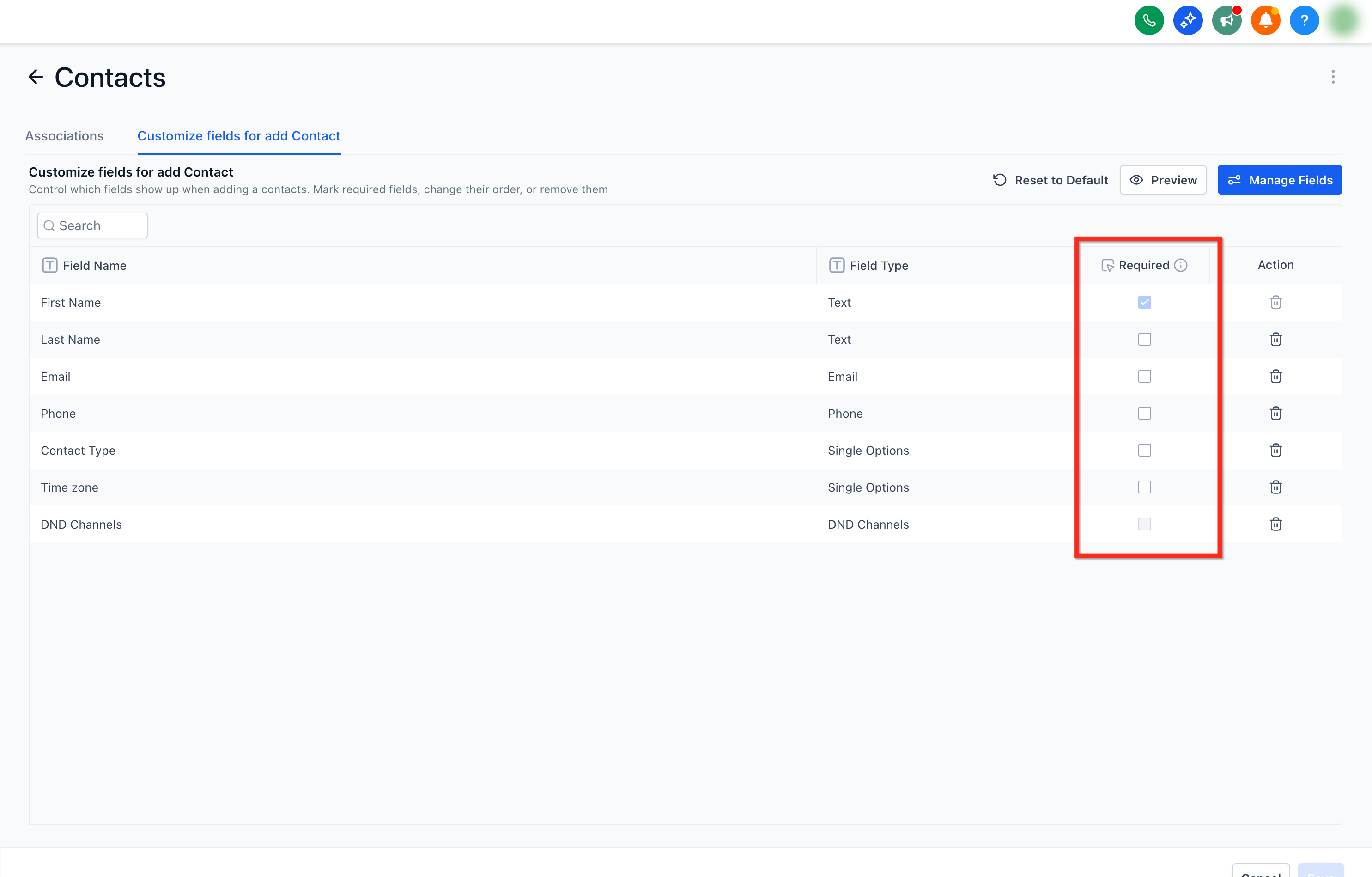Enable the Required checkbox for Email

point(1144,376)
